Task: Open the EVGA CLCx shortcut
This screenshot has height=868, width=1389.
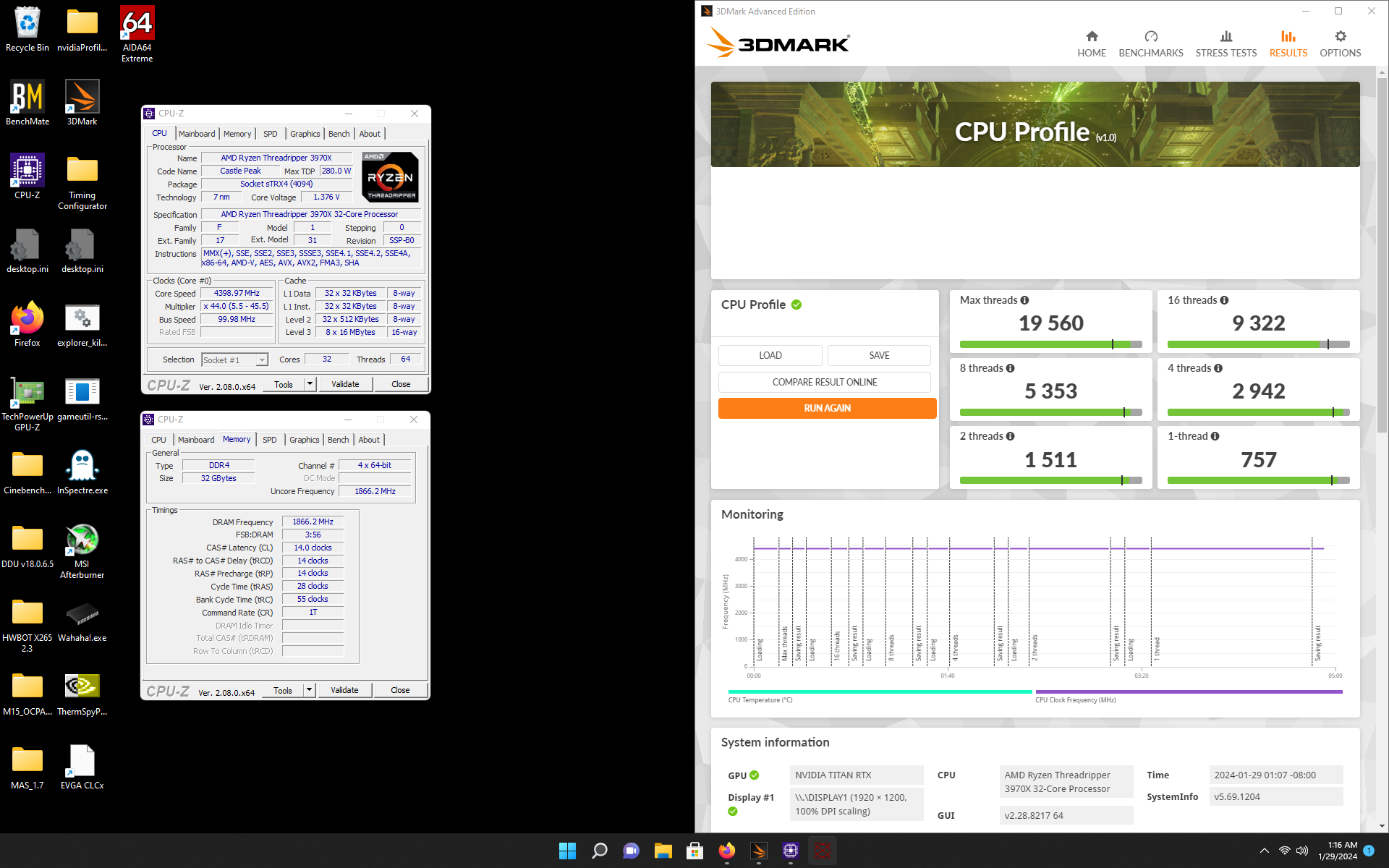Action: (x=82, y=767)
